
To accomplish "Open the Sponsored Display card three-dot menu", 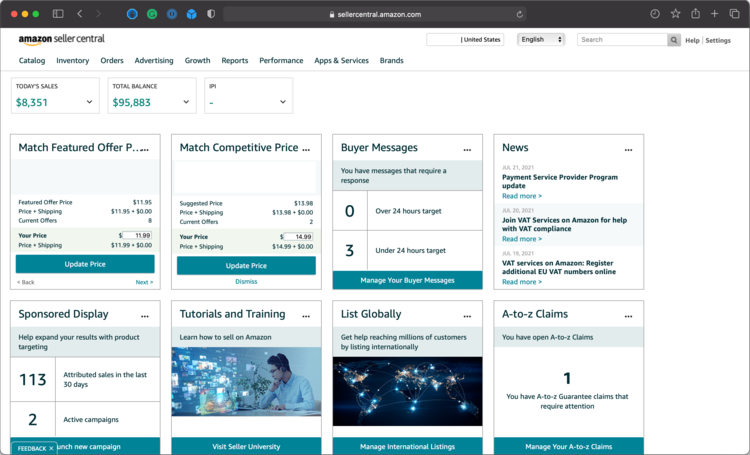I will pyautogui.click(x=145, y=316).
